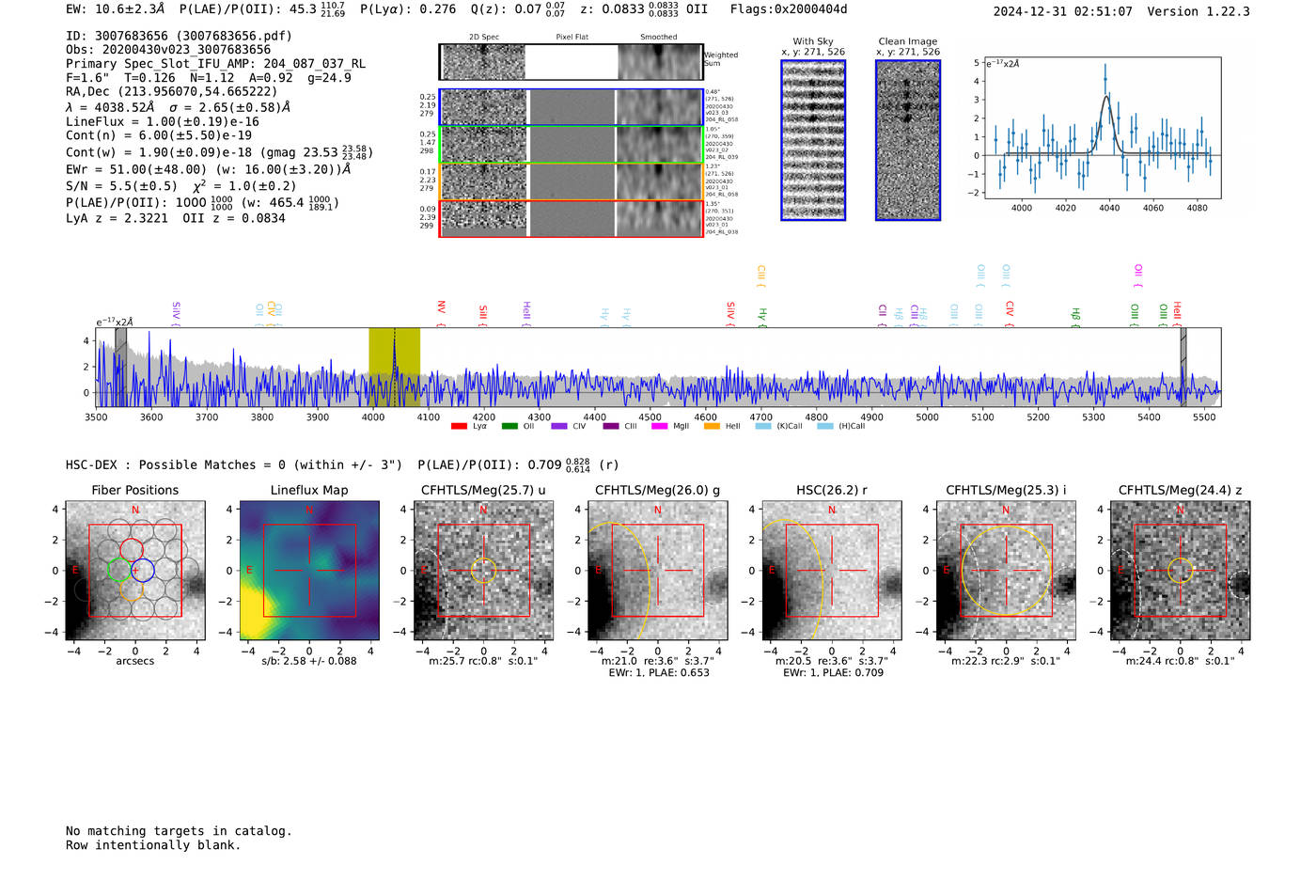Click the (K)CaII legend swatch
Screen dimensions: 1316x896
pos(763,427)
